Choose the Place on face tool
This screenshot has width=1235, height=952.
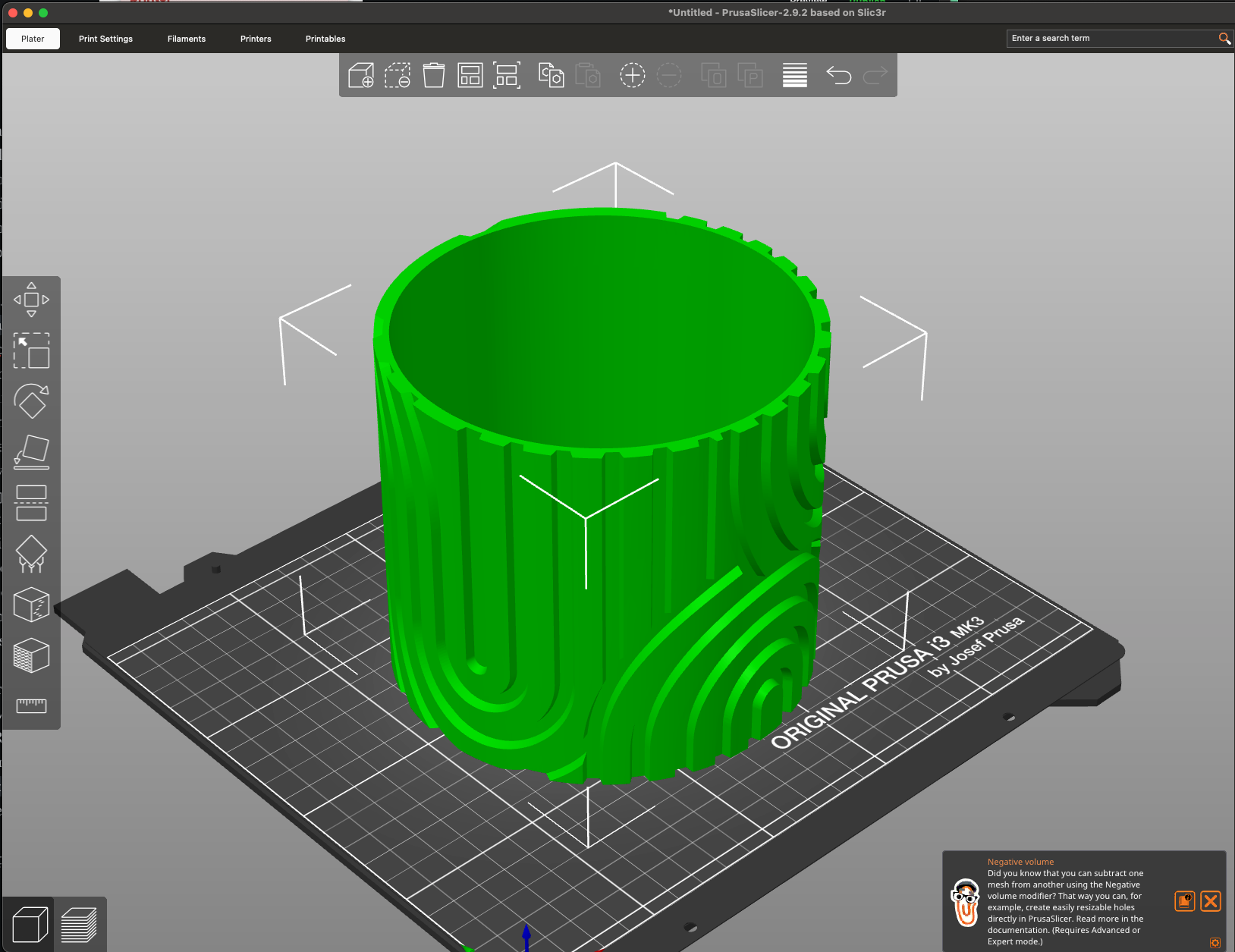click(31, 452)
